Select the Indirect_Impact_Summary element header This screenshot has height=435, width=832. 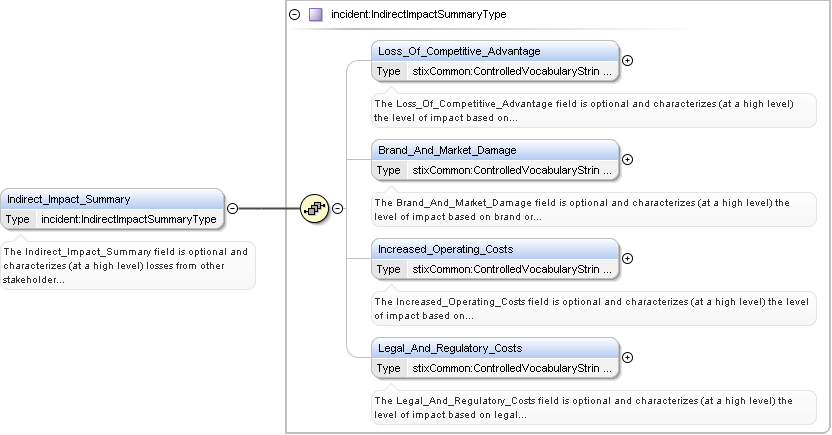coord(111,199)
